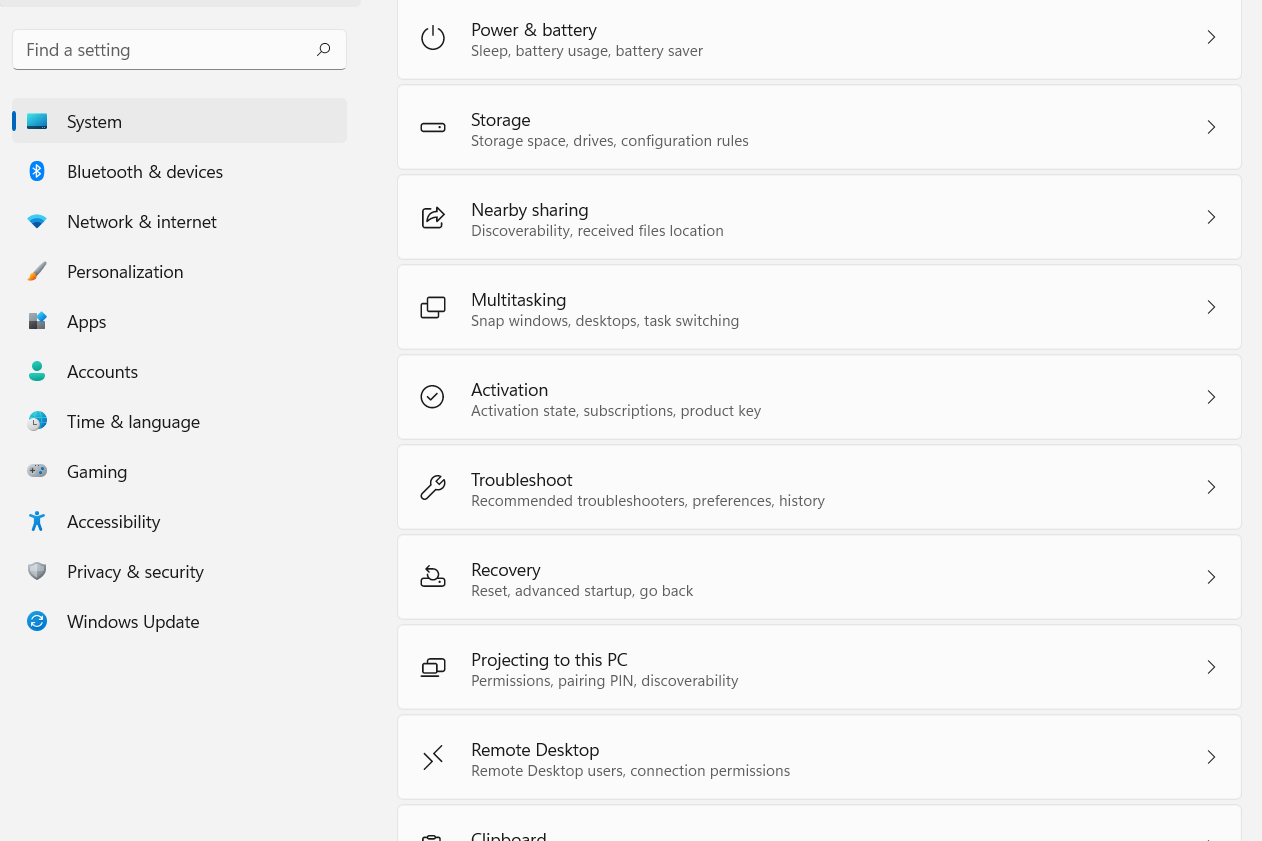1262x841 pixels.
Task: Click the Power & battery icon
Action: [432, 38]
